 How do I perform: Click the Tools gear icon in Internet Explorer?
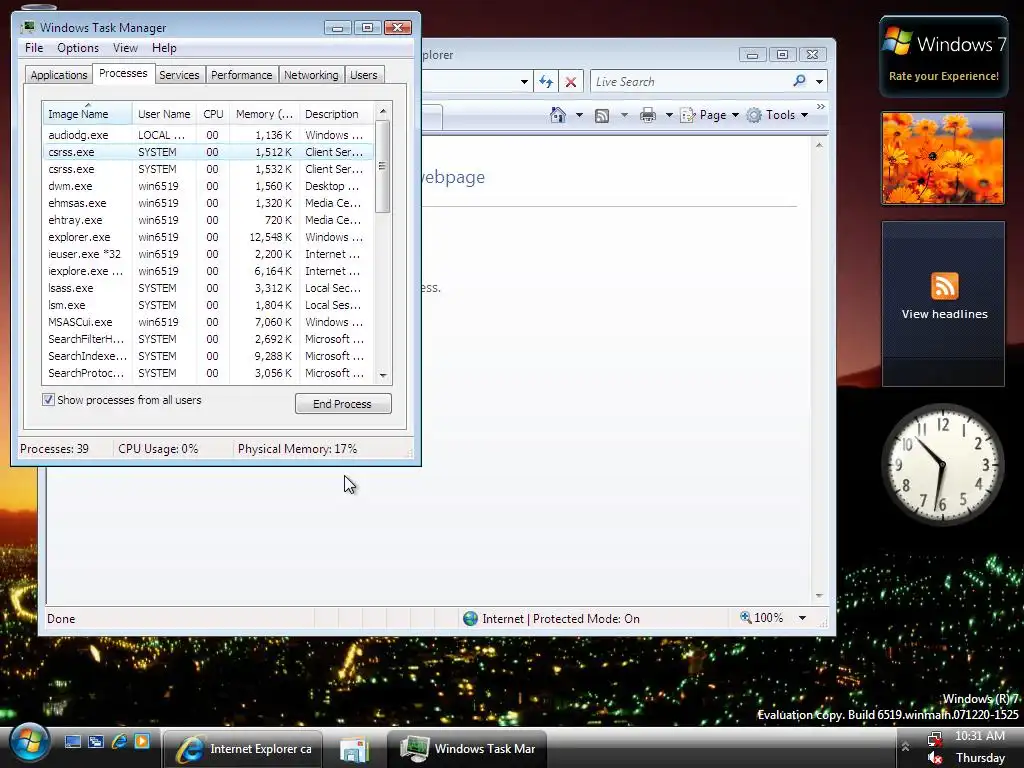754,115
